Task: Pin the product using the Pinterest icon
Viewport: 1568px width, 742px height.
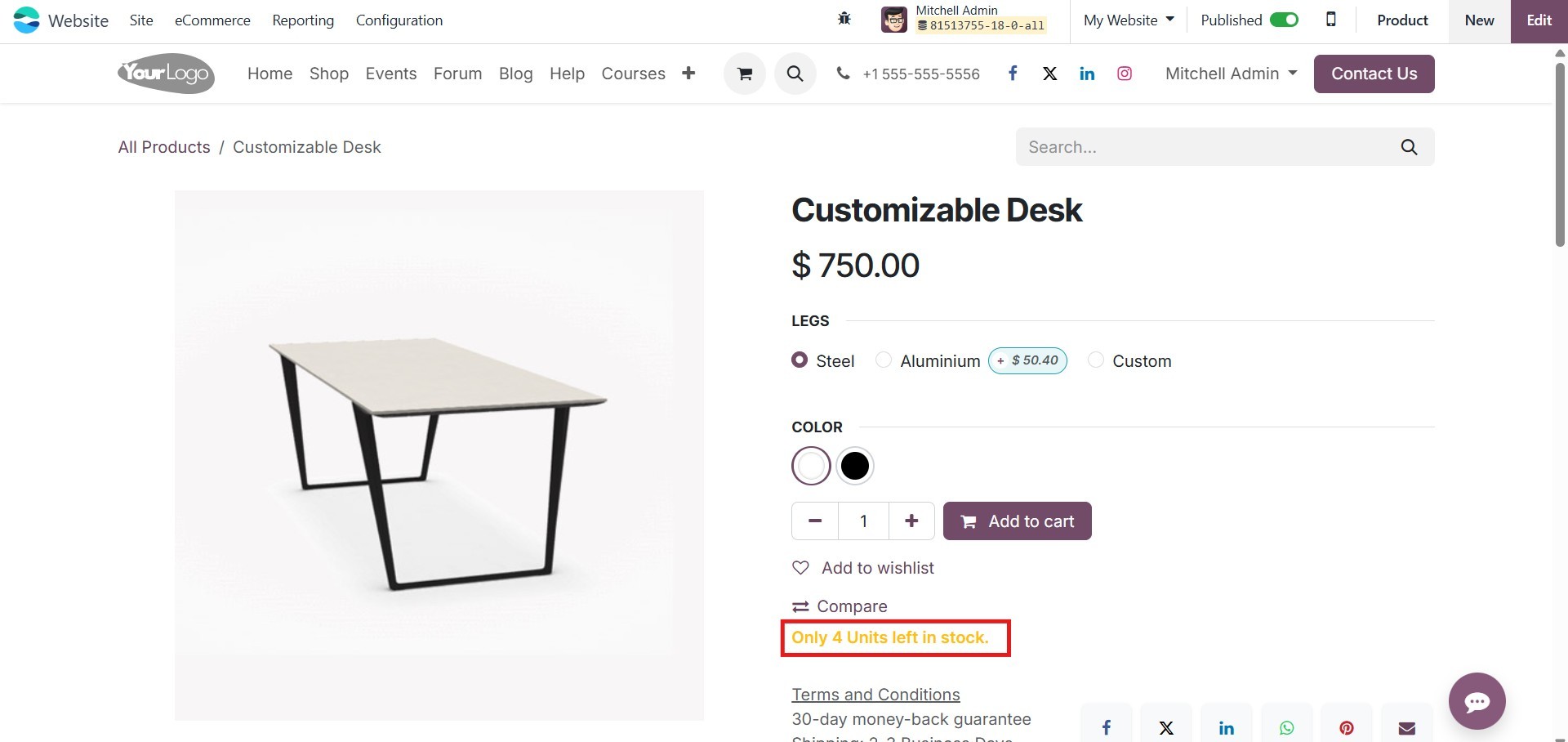Action: [x=1346, y=727]
